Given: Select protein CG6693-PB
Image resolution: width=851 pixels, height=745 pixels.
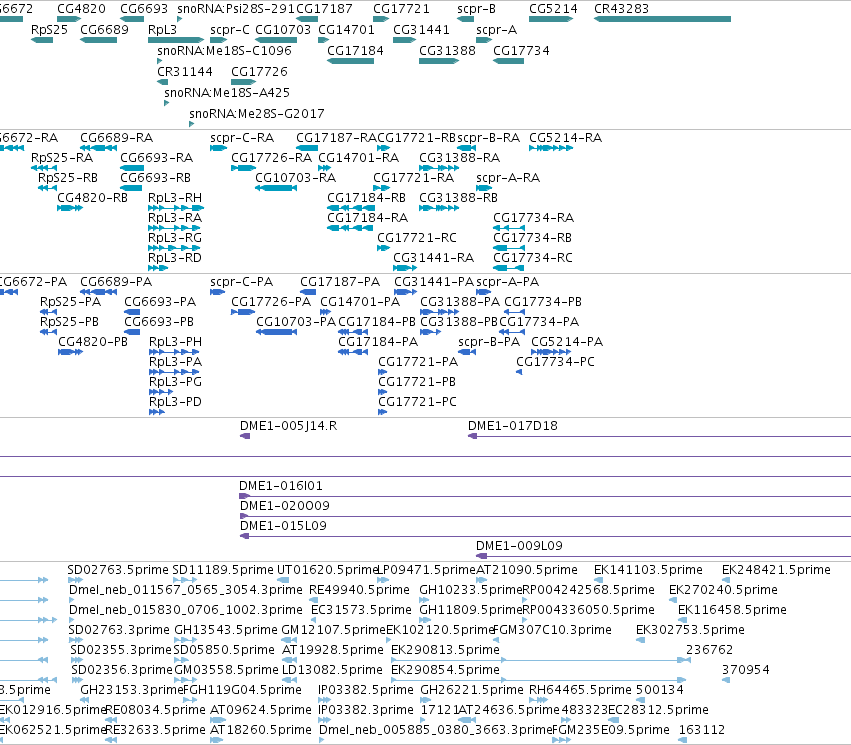Looking at the screenshot, I should (x=132, y=332).
